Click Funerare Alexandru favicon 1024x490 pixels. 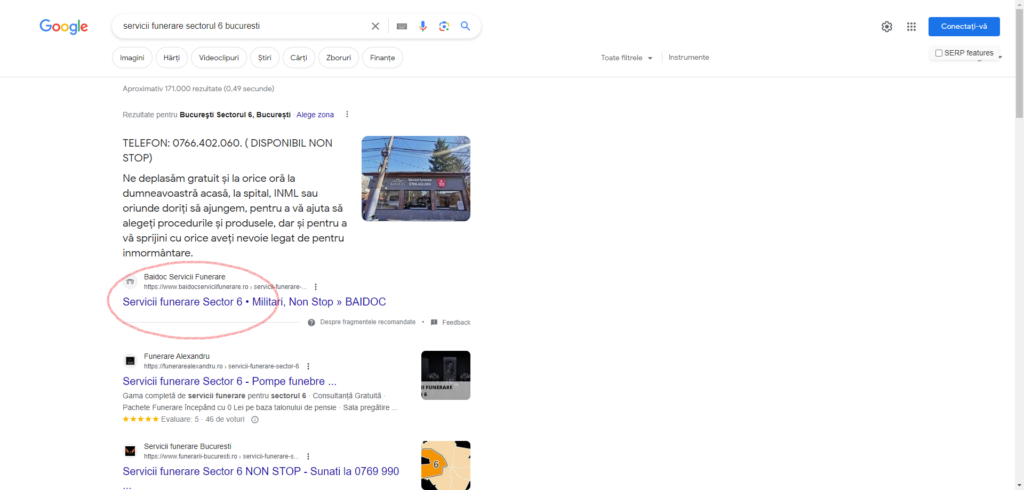tap(130, 361)
